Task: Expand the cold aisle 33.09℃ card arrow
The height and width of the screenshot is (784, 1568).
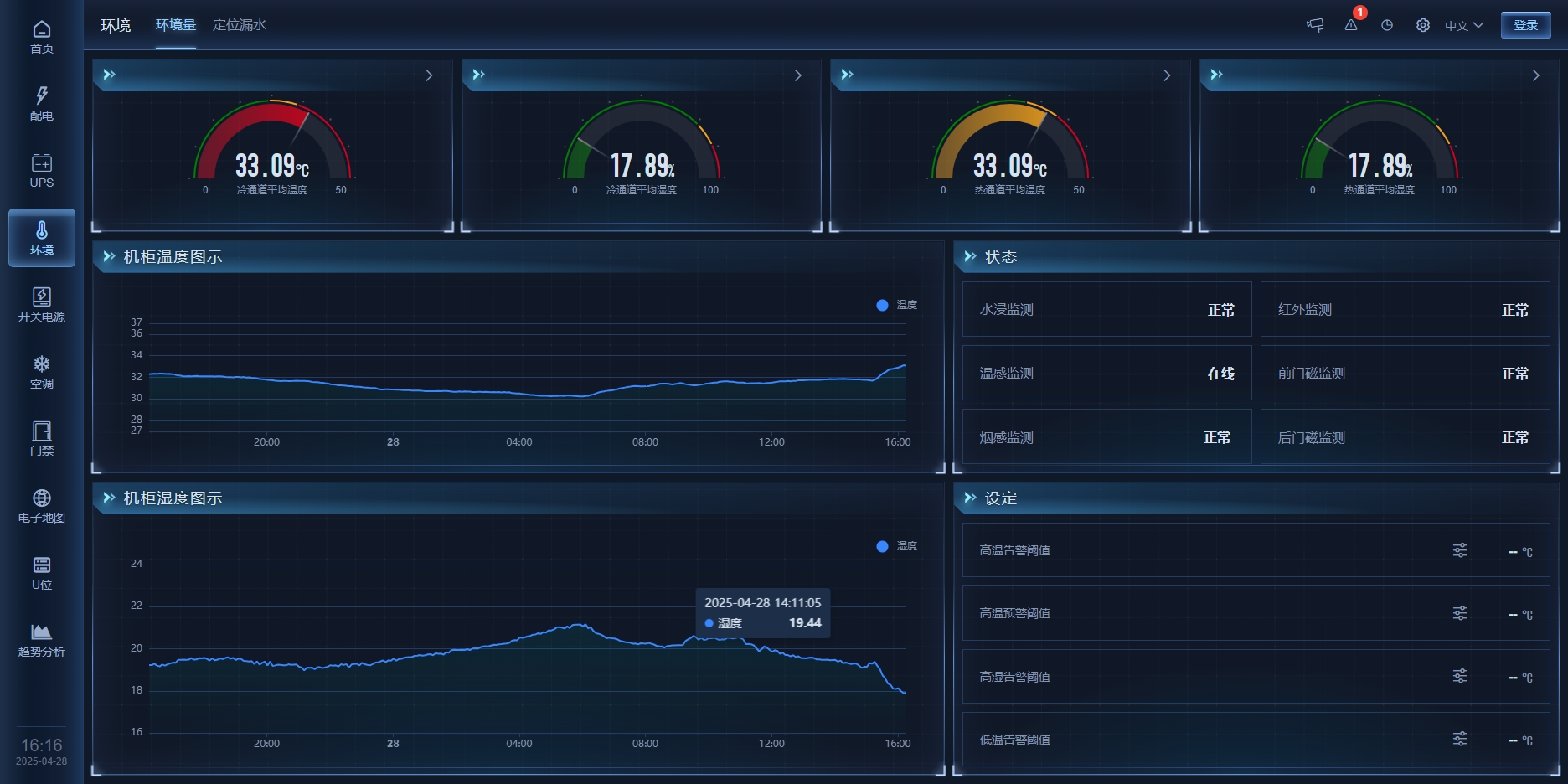Action: pyautogui.click(x=429, y=75)
